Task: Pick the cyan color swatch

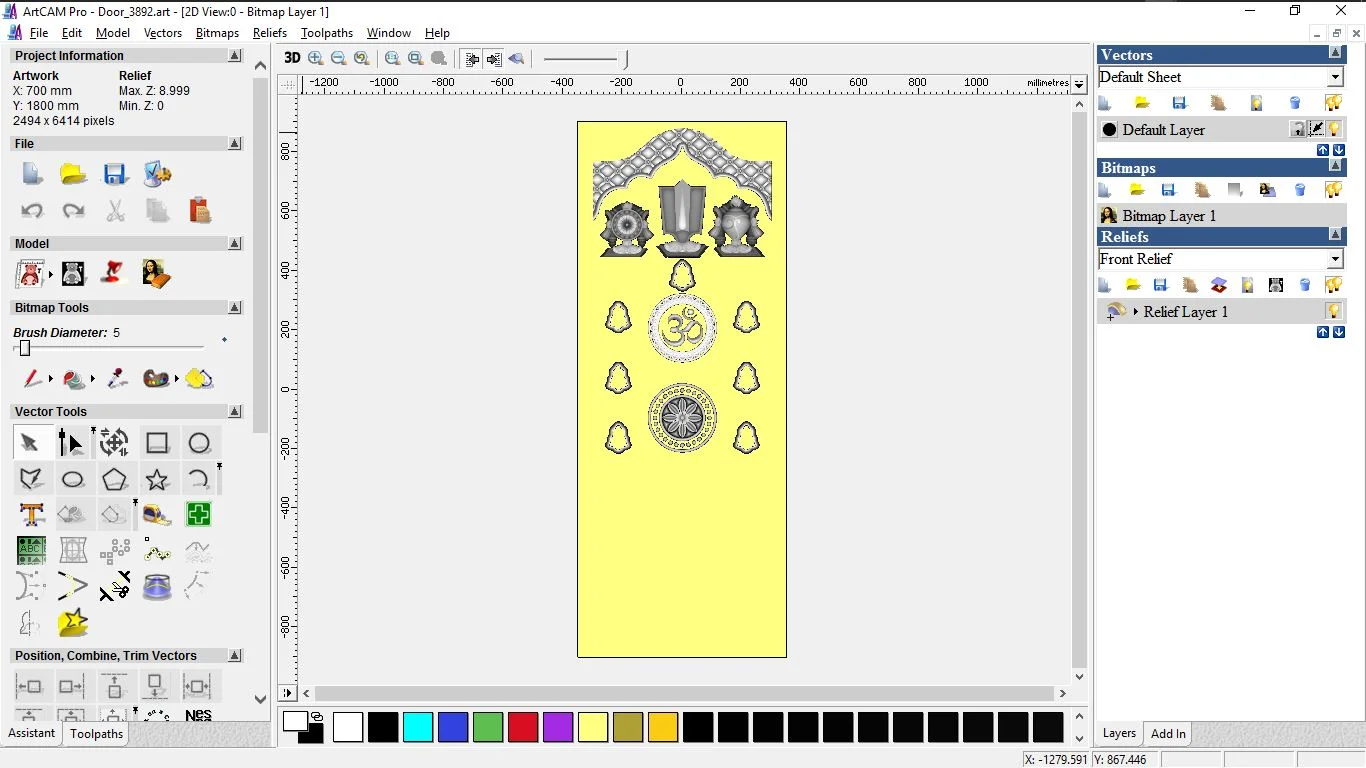Action: coord(418,727)
